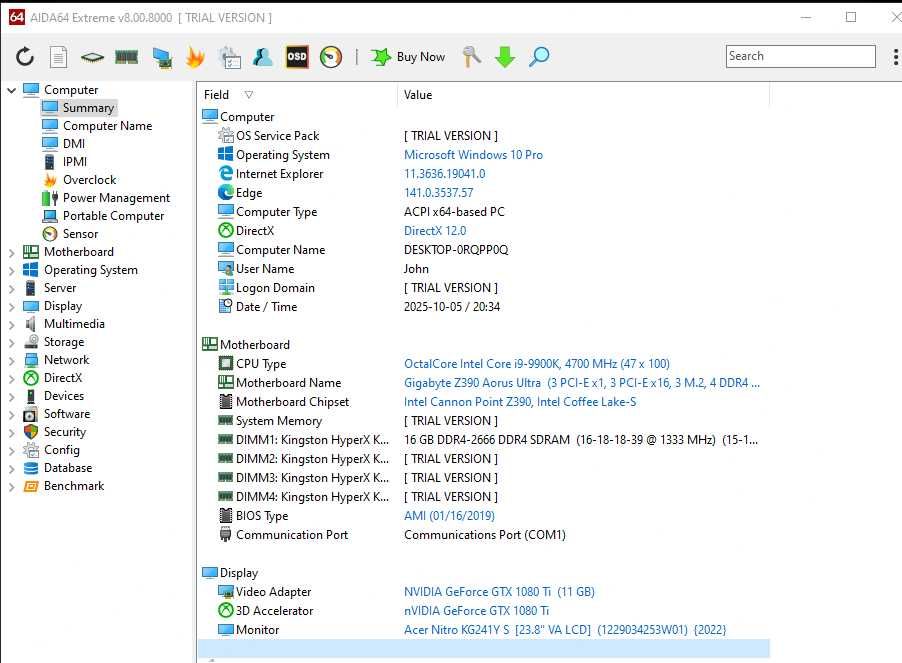The height and width of the screenshot is (663, 902).
Task: Open the monitor diagnostics toolbar icon
Action: 162,58
